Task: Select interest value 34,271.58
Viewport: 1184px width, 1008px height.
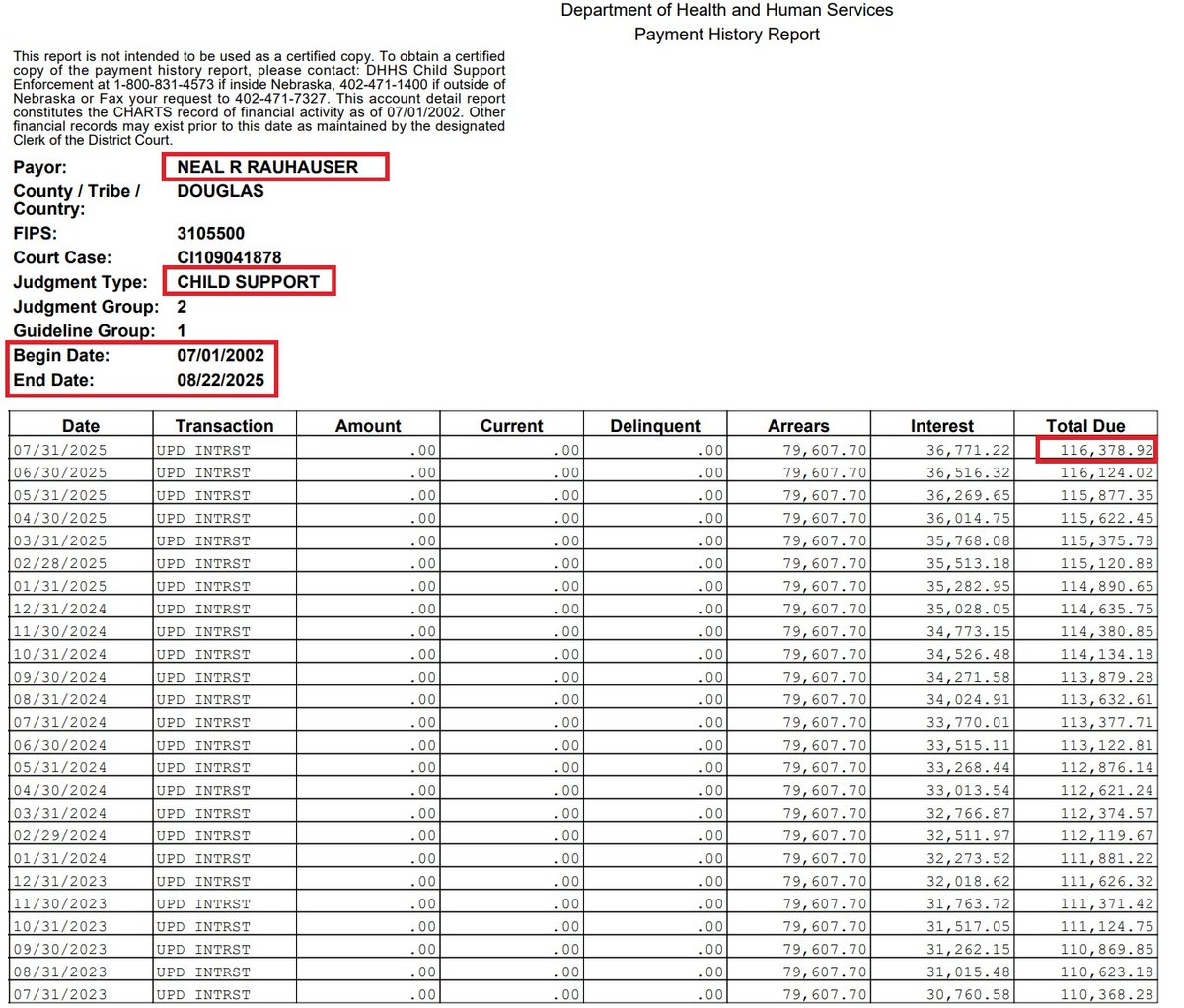Action: click(x=968, y=677)
